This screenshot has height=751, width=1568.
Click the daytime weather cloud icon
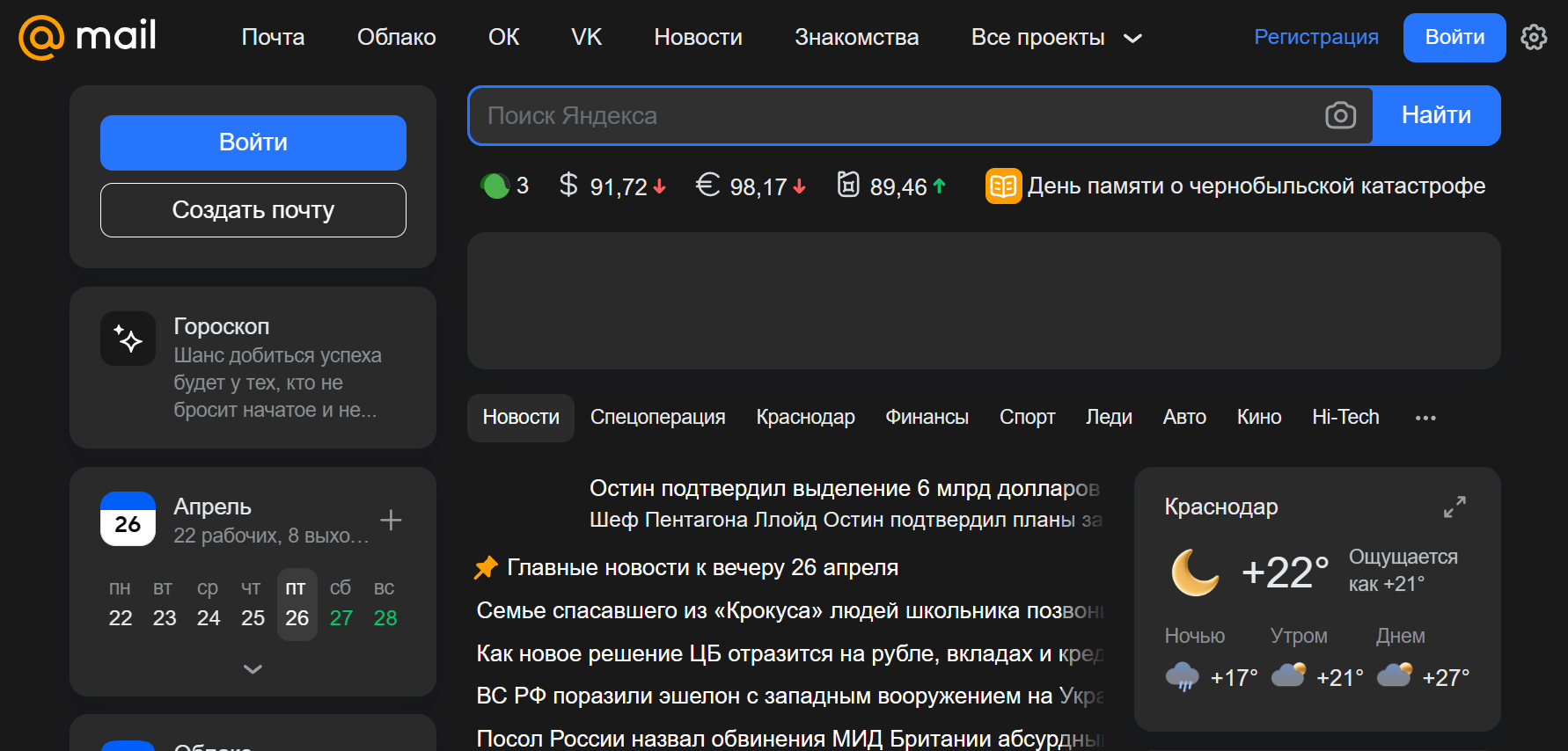pyautogui.click(x=1394, y=674)
